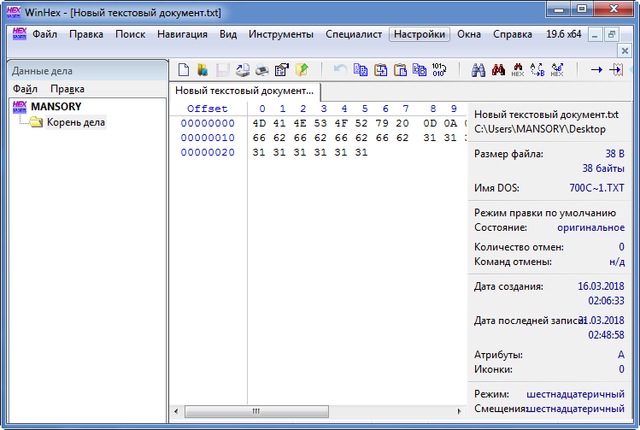Open the Специалист menu
This screenshot has width=640, height=430.
353,34
